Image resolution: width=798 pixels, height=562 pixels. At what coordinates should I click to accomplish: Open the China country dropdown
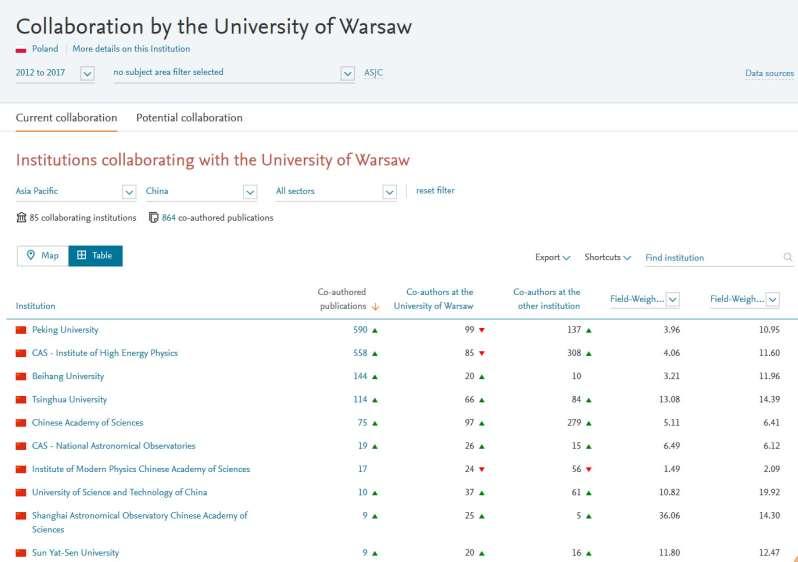[259, 191]
